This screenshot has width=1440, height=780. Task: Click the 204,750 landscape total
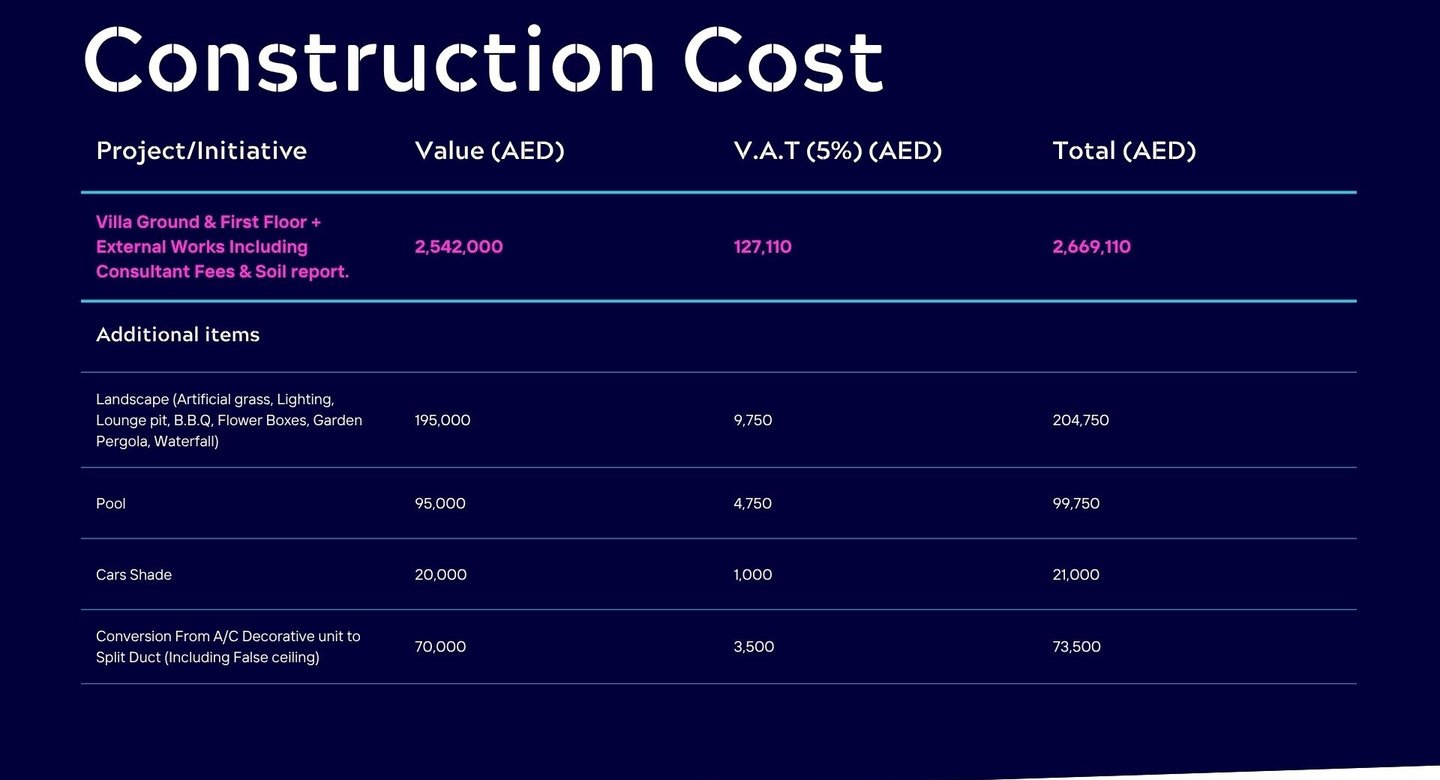point(1081,420)
